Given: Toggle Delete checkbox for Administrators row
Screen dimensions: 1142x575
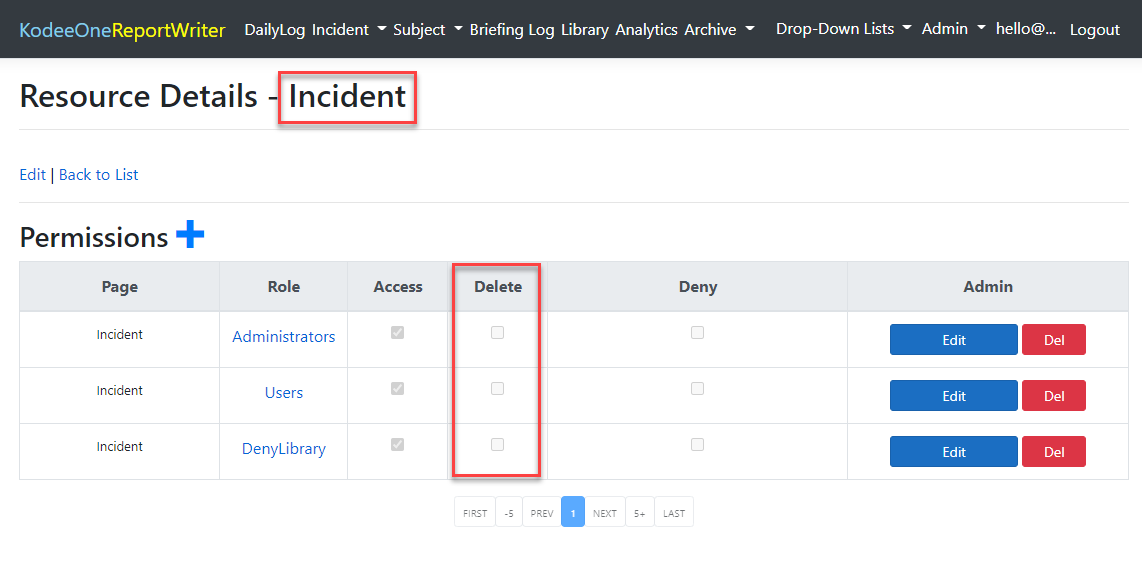Looking at the screenshot, I should tap(497, 333).
